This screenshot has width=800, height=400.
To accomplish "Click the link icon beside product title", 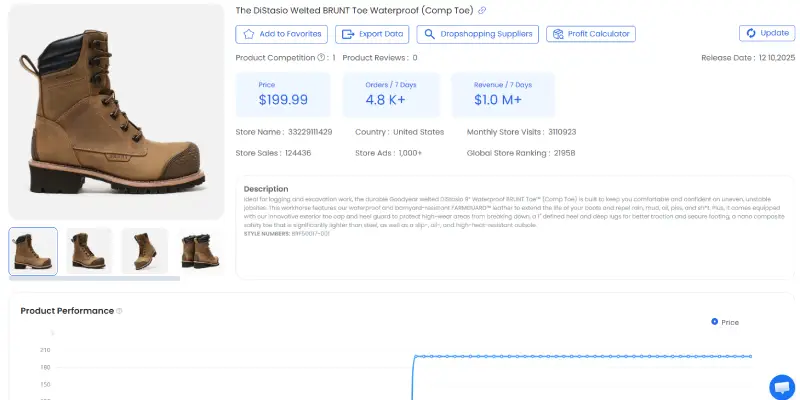I will (482, 10).
